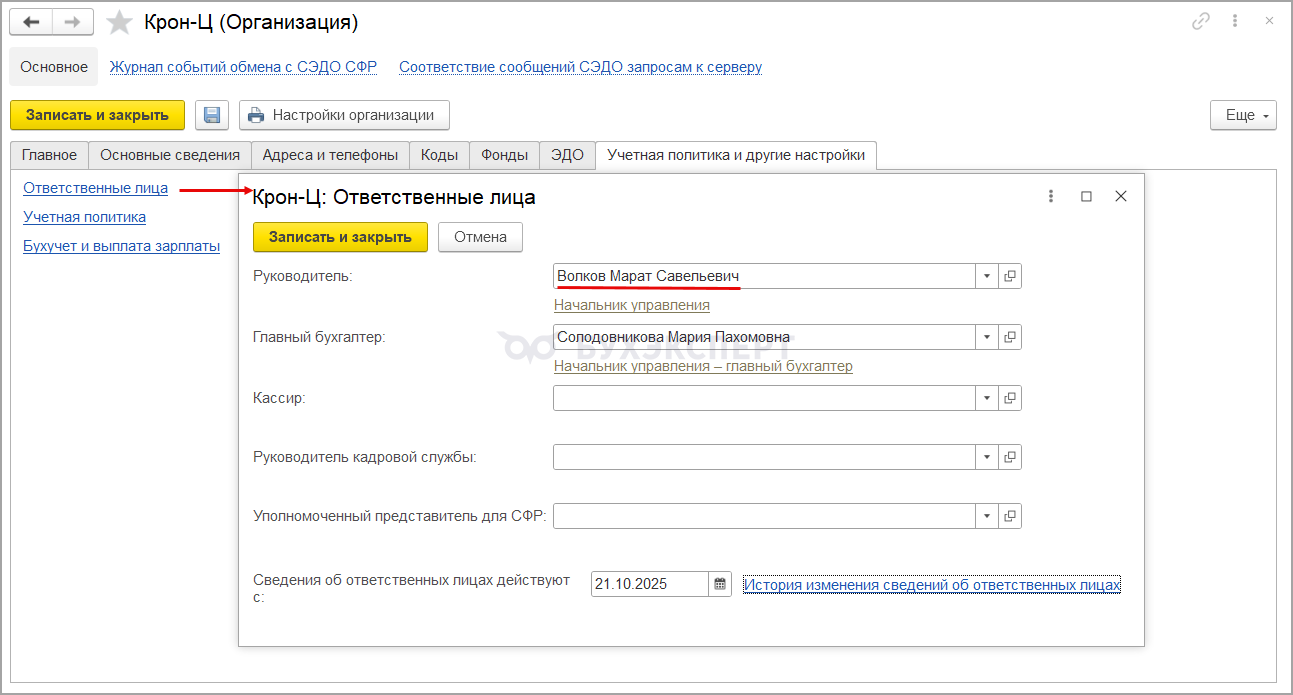Switch to the Основные сведения tab
The width and height of the screenshot is (1293, 695).
[x=170, y=155]
